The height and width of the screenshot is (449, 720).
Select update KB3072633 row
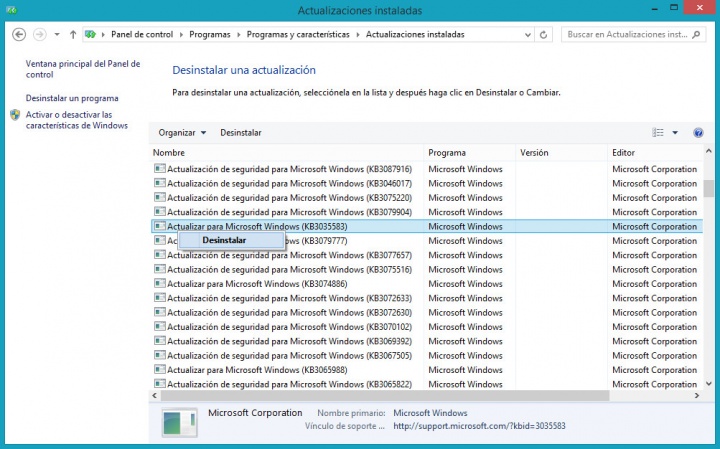[x=427, y=298]
